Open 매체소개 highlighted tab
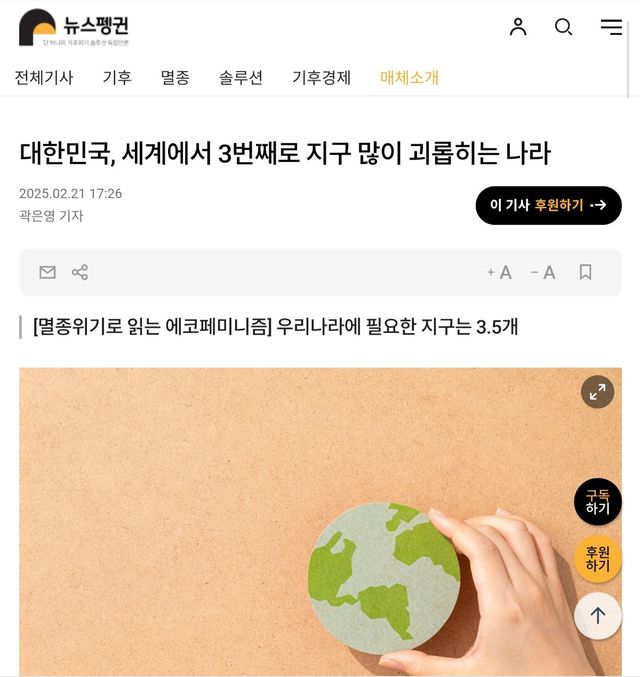640x677 pixels. pyautogui.click(x=409, y=78)
